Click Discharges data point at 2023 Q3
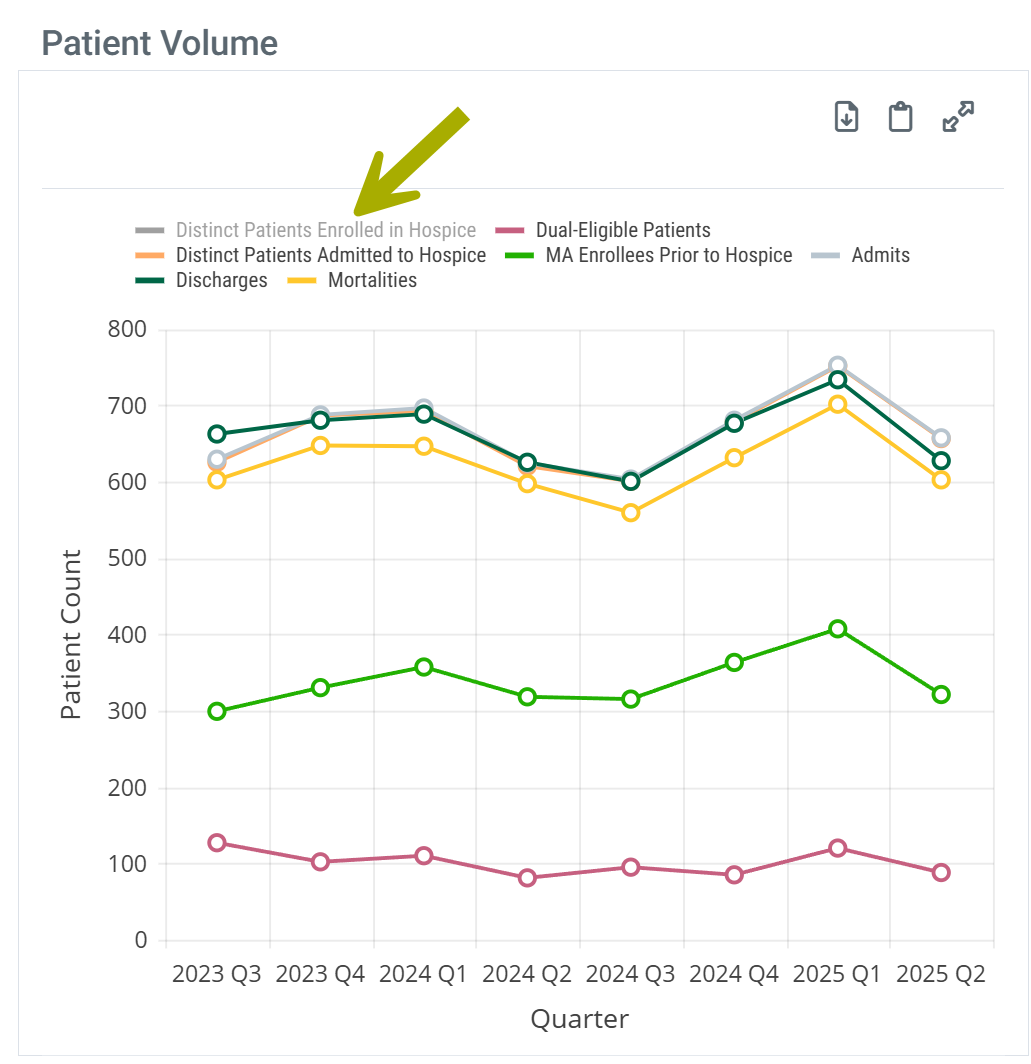Image resolution: width=1031 pixels, height=1064 pixels. [x=217, y=434]
